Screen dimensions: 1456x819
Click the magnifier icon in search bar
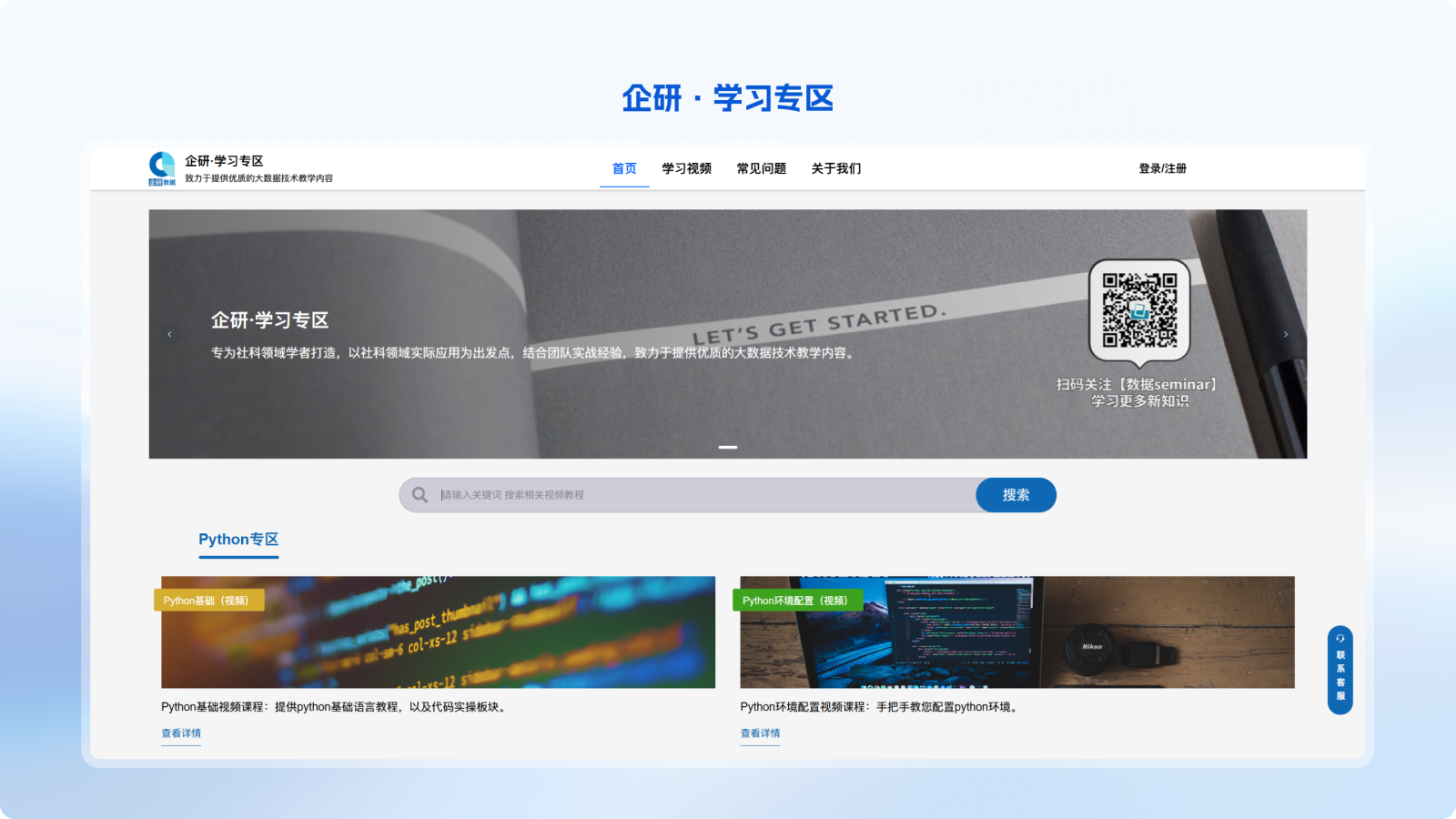click(420, 495)
